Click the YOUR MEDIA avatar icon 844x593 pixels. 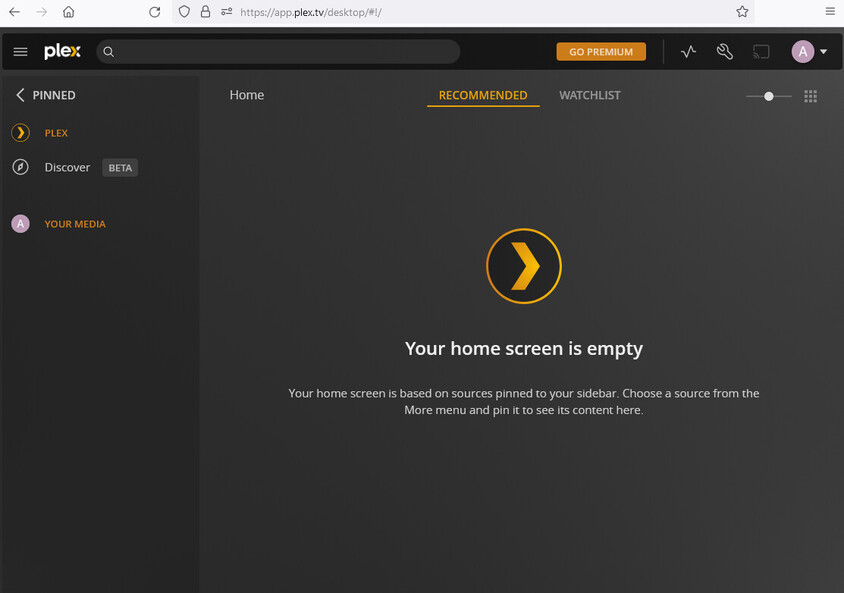point(20,224)
